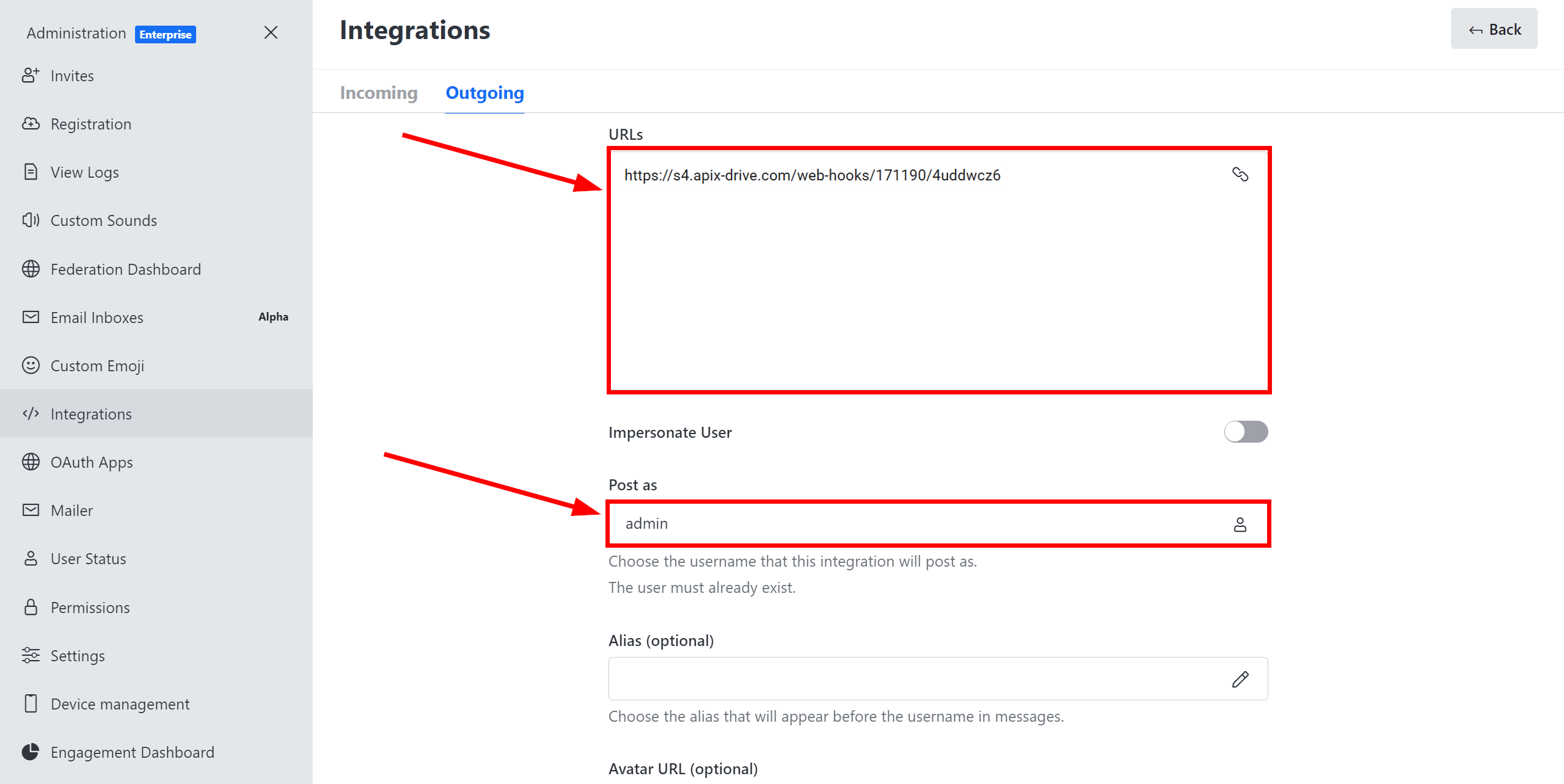Click the Mailer envelope icon
This screenshot has width=1564, height=784.
click(31, 510)
